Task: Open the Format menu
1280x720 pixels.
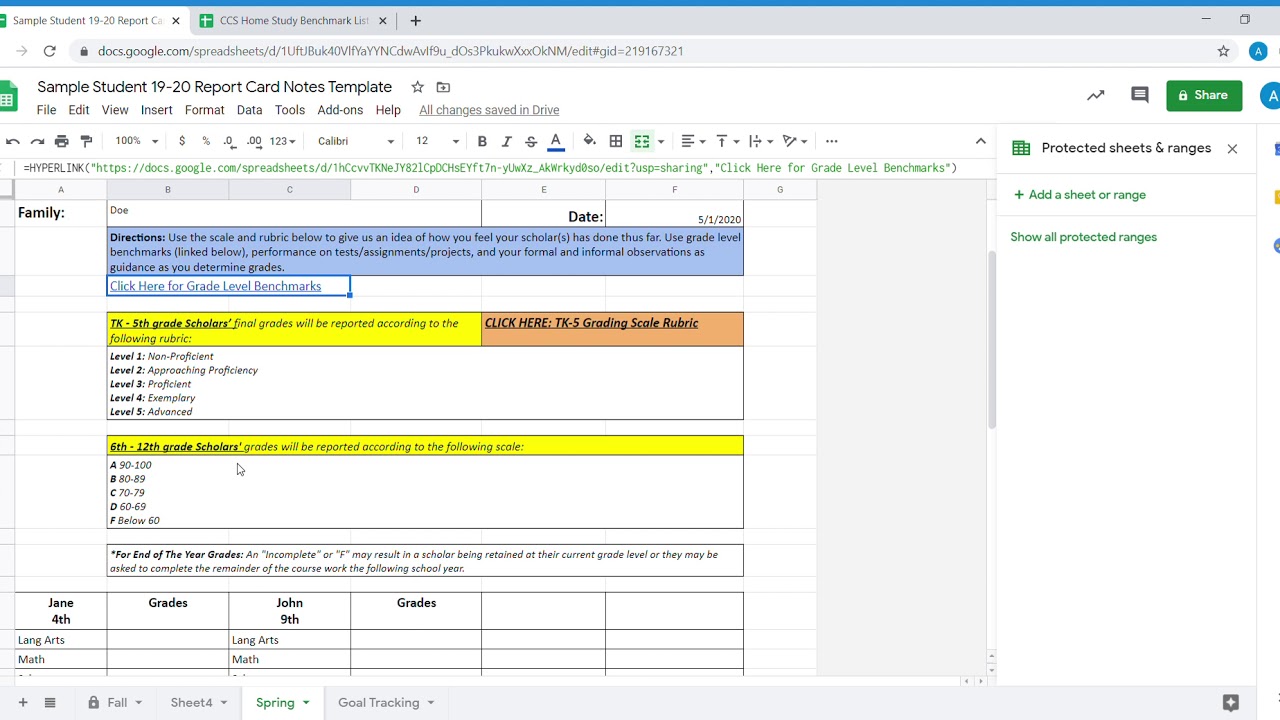Action: [x=204, y=110]
